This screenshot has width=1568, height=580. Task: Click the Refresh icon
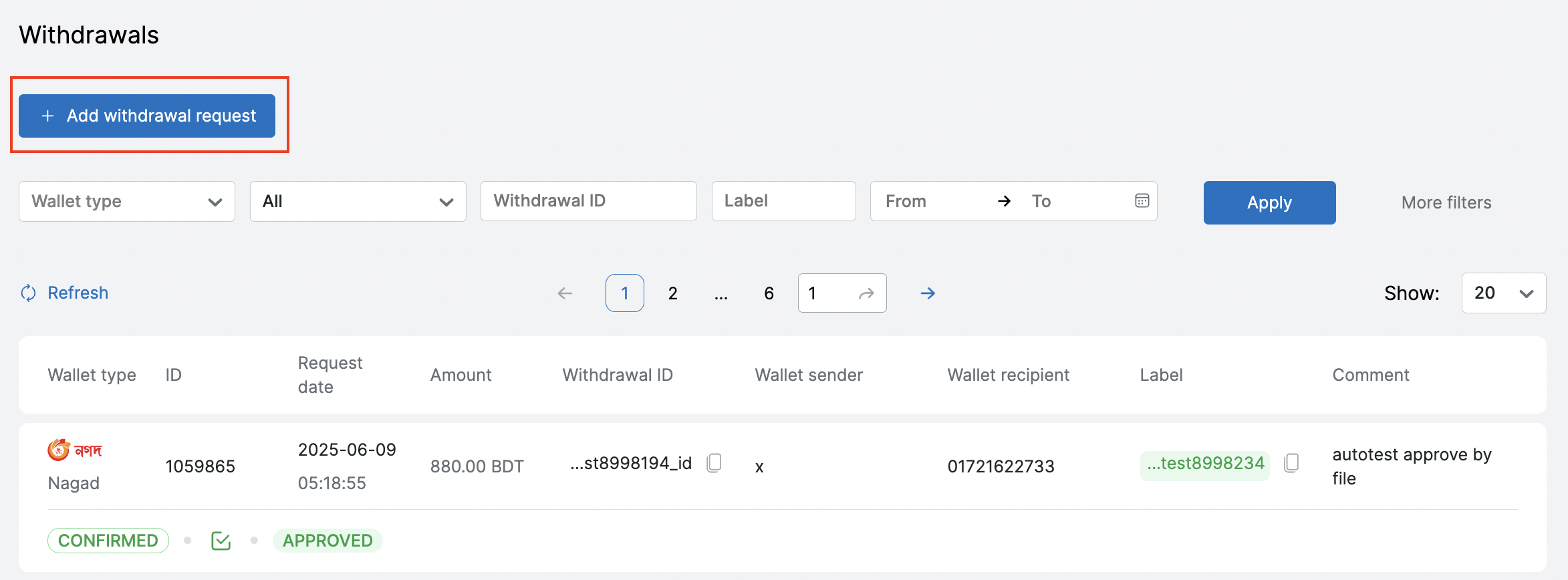pos(29,293)
